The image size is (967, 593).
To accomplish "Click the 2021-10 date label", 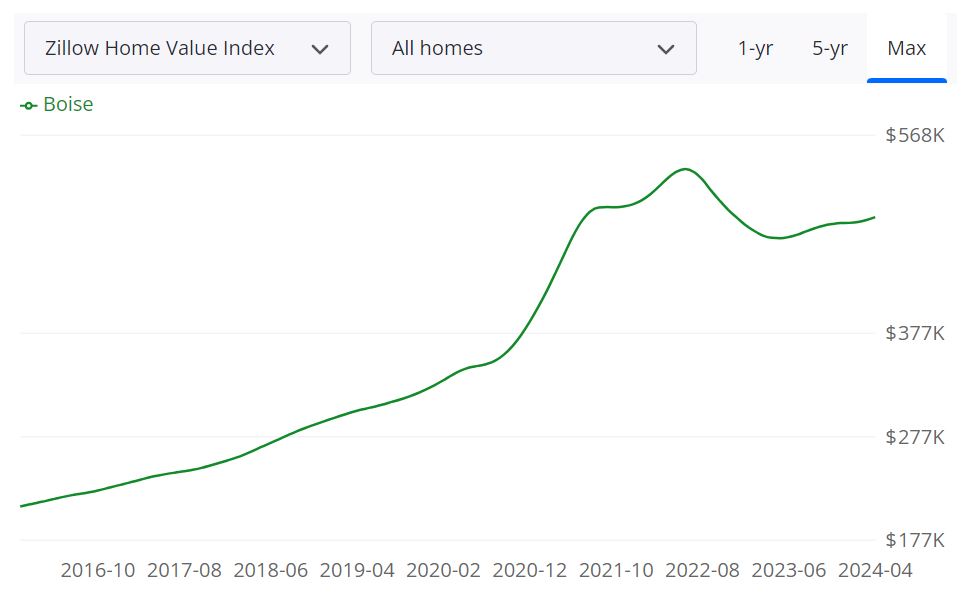I will (615, 570).
